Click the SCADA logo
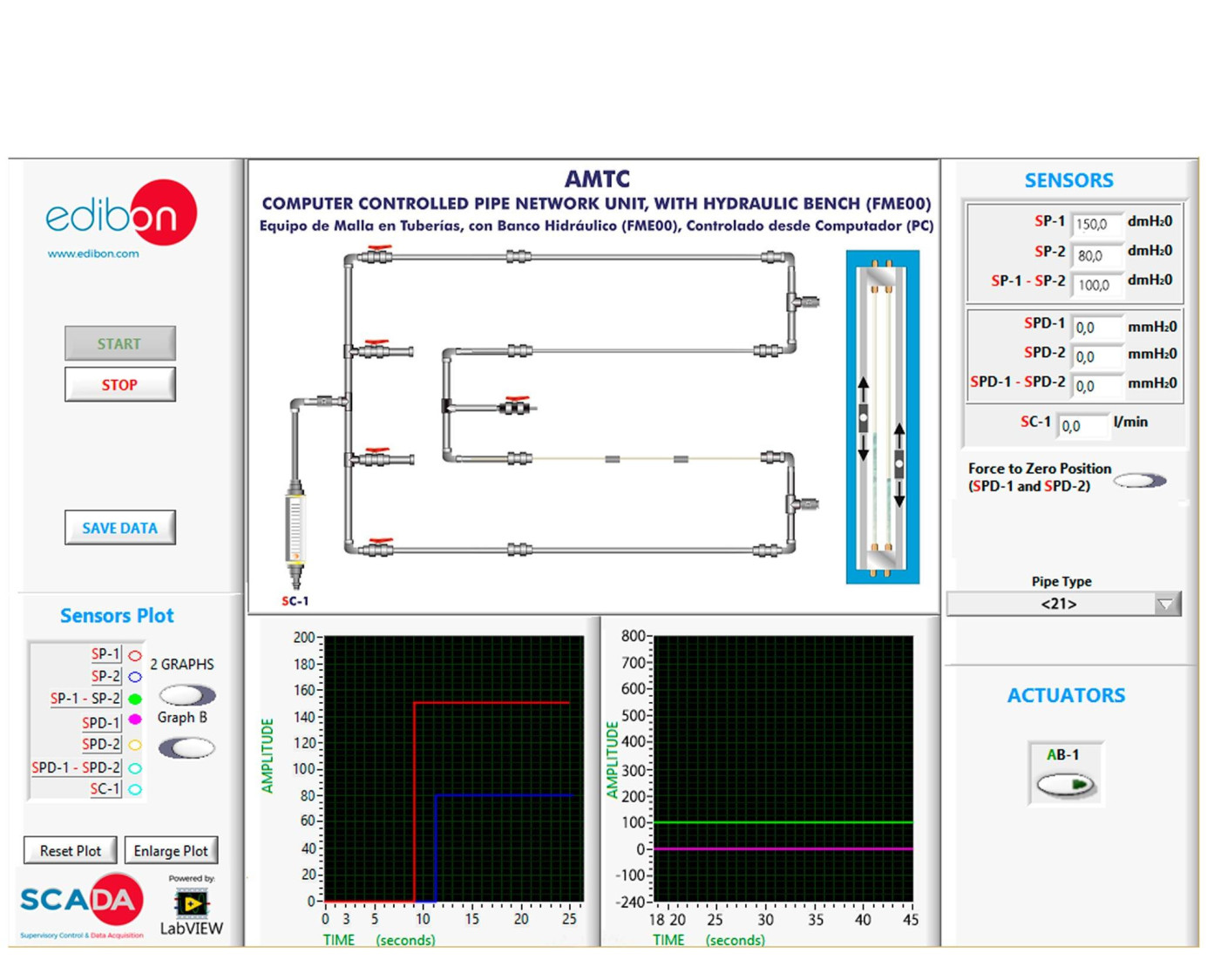 click(x=82, y=902)
